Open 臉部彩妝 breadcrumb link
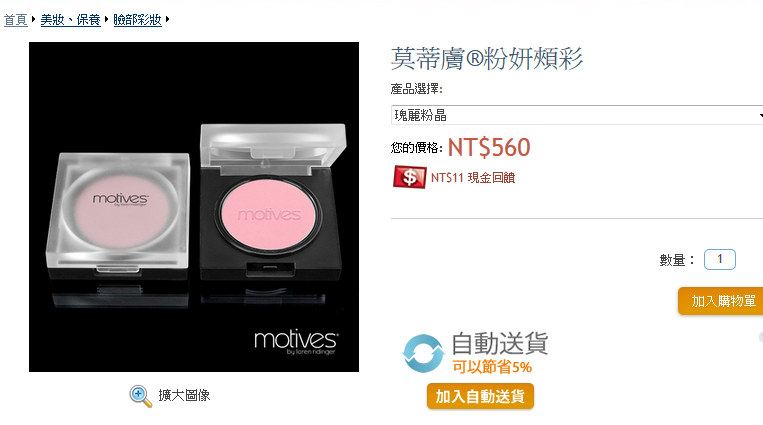 pyautogui.click(x=137, y=19)
